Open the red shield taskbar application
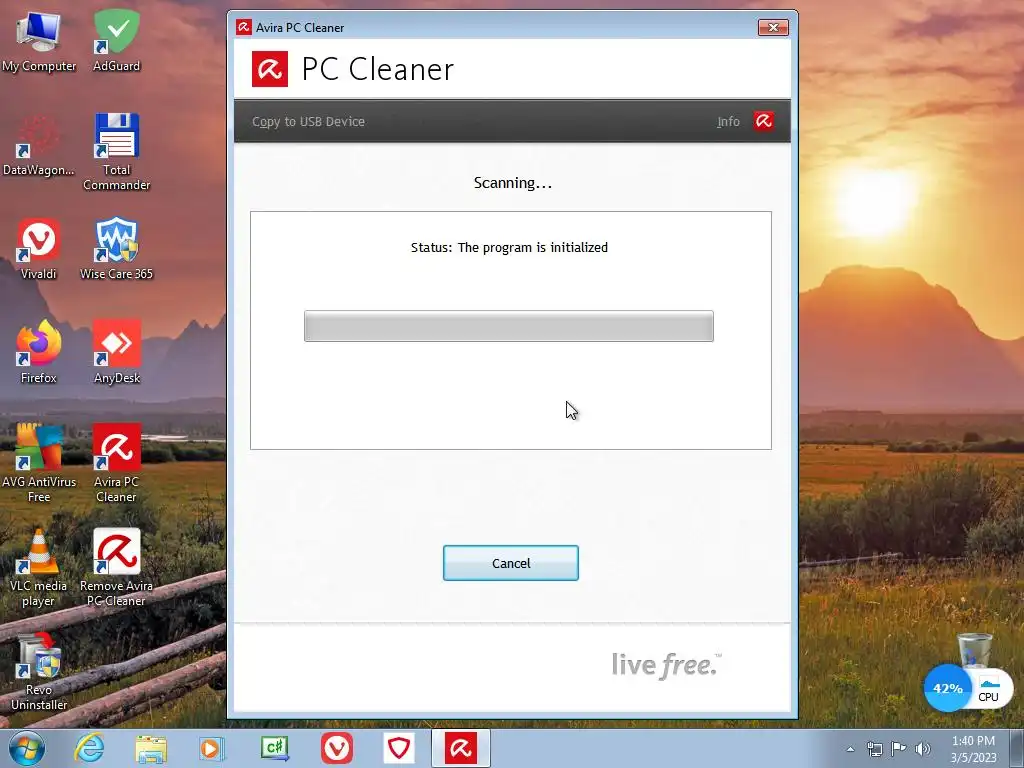This screenshot has width=1024, height=768. [399, 748]
